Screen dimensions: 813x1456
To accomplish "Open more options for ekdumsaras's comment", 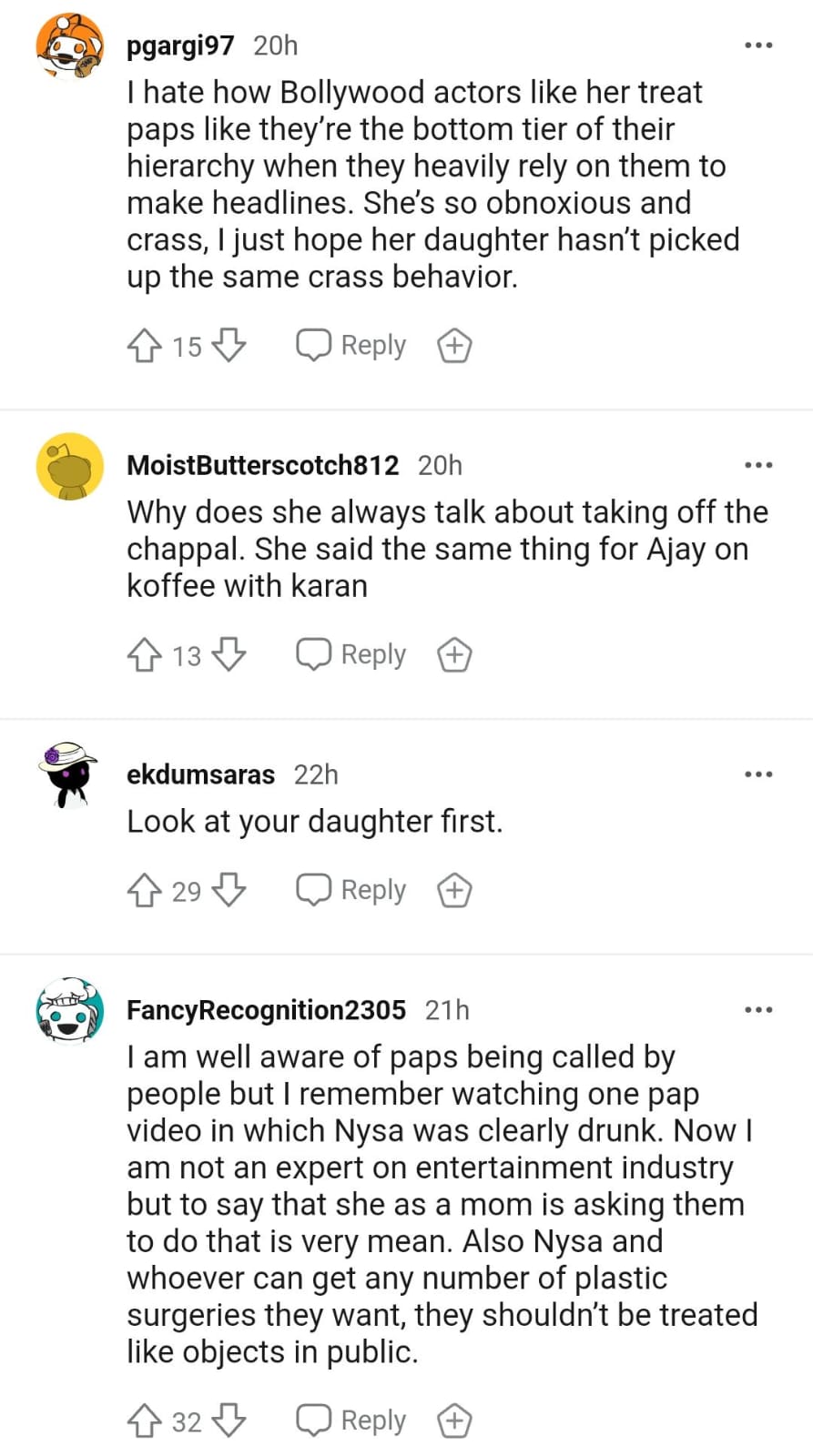I will pos(758,774).
